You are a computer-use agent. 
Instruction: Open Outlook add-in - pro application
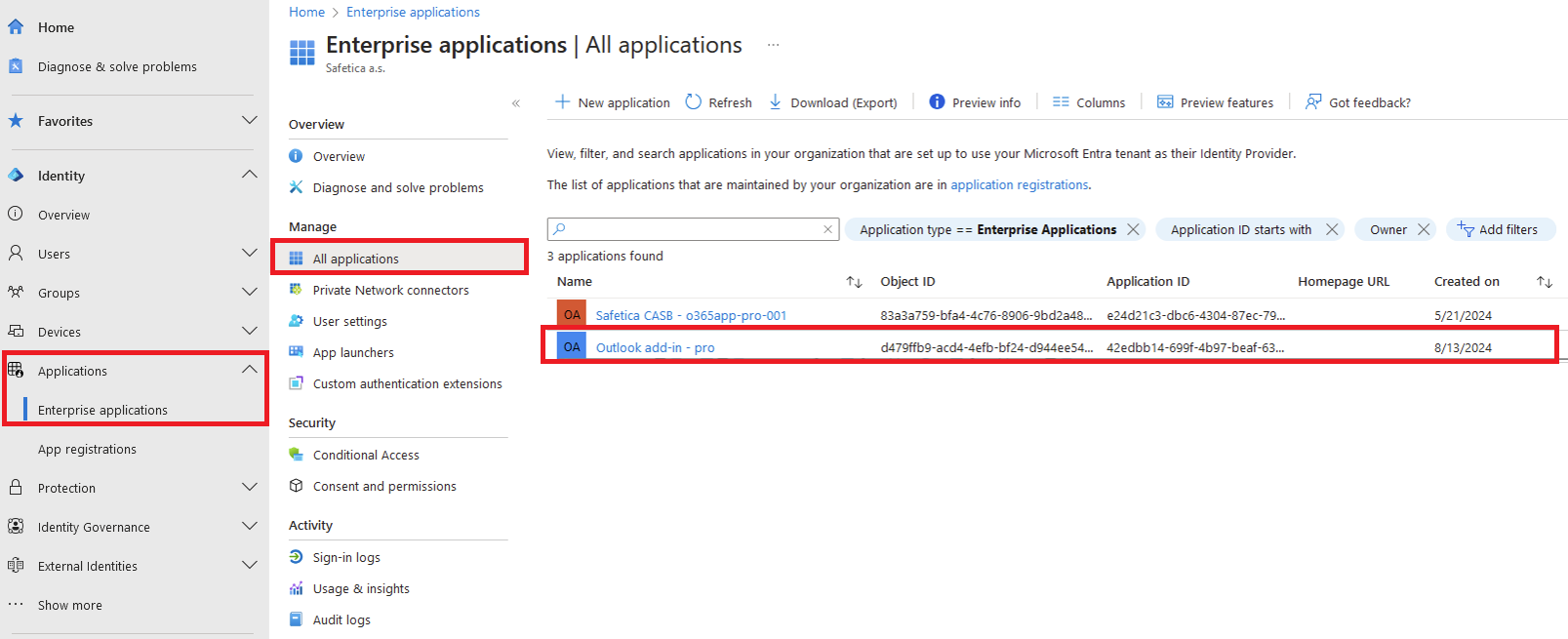click(655, 347)
